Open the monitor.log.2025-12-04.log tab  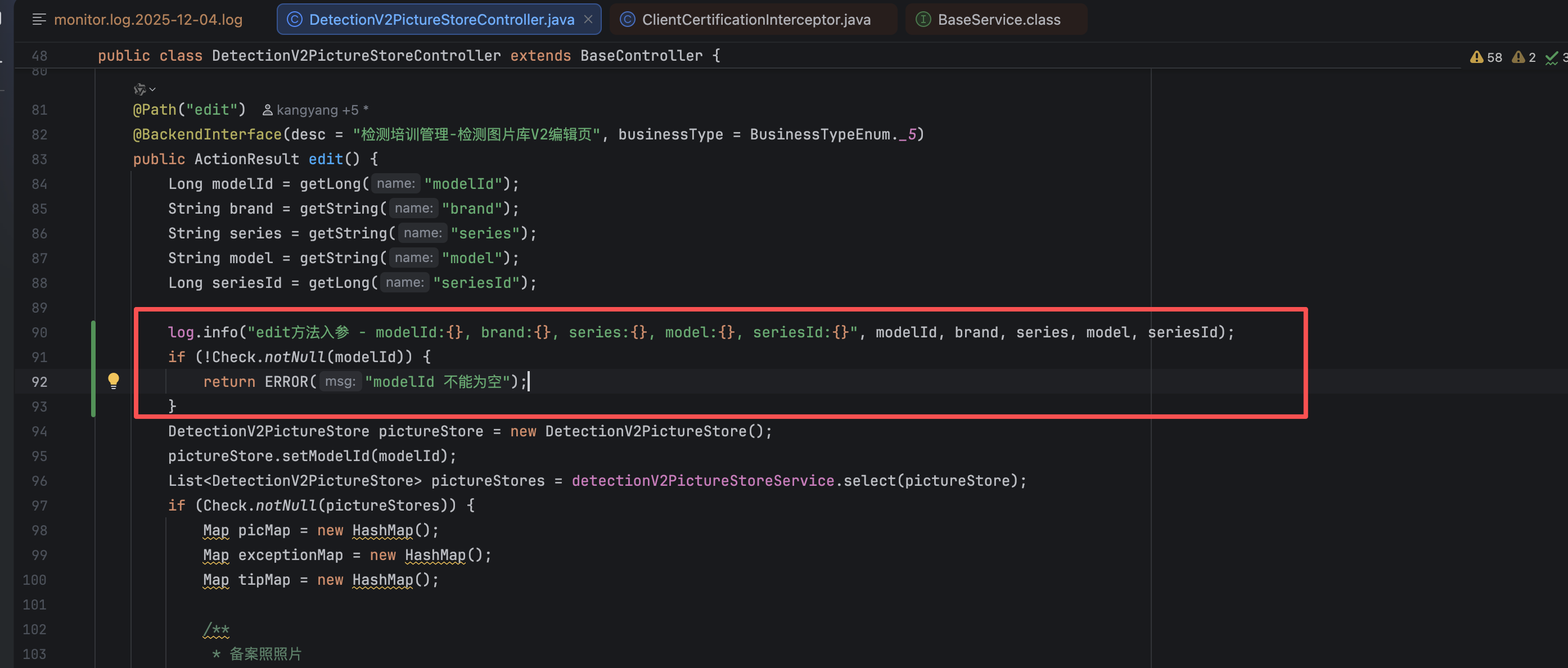pos(148,20)
